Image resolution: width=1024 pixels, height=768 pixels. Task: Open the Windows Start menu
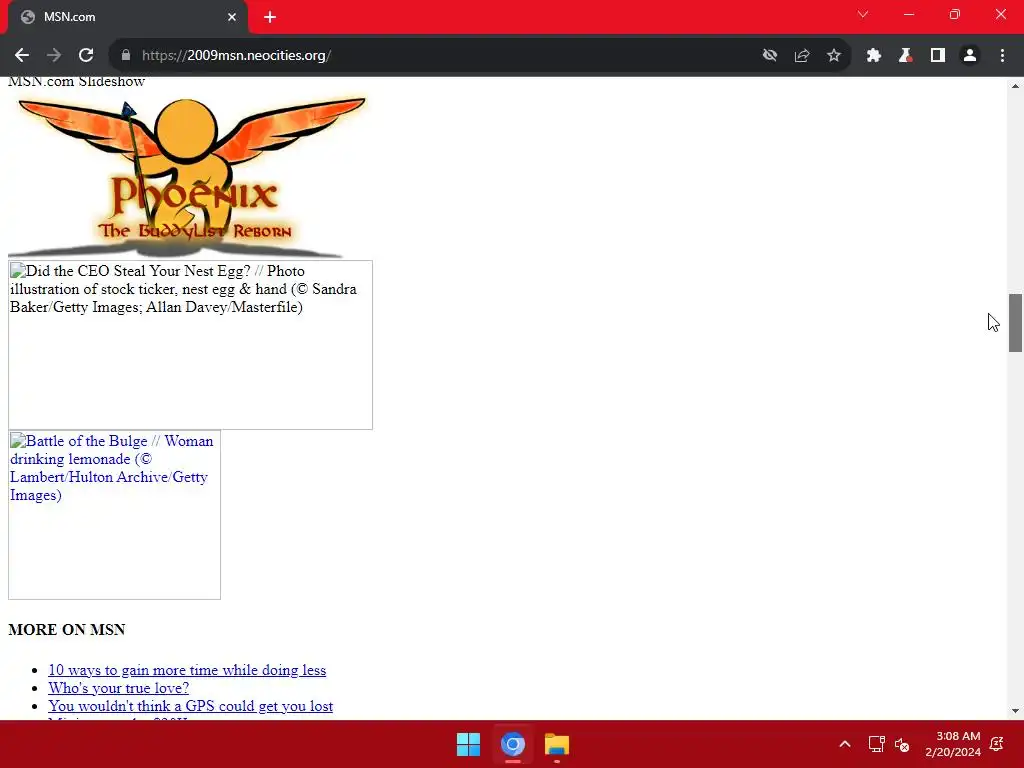(468, 744)
